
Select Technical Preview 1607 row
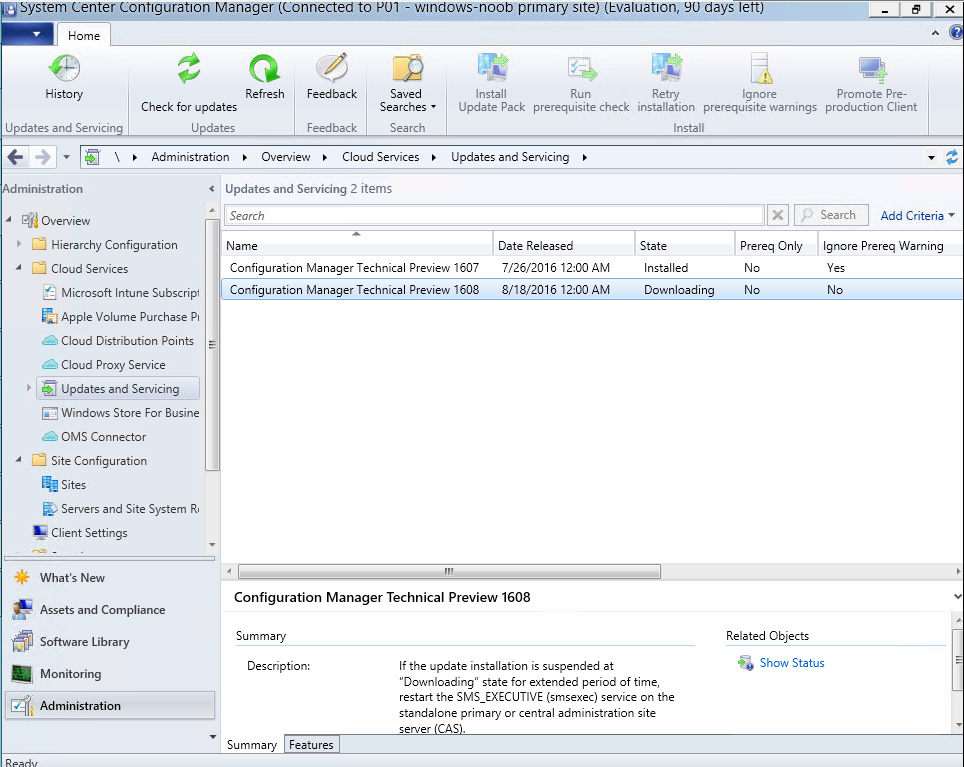click(x=593, y=267)
